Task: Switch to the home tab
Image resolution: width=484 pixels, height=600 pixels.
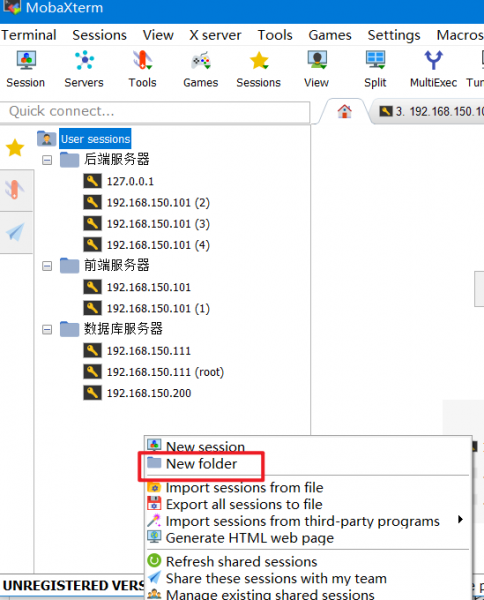Action: [344, 112]
